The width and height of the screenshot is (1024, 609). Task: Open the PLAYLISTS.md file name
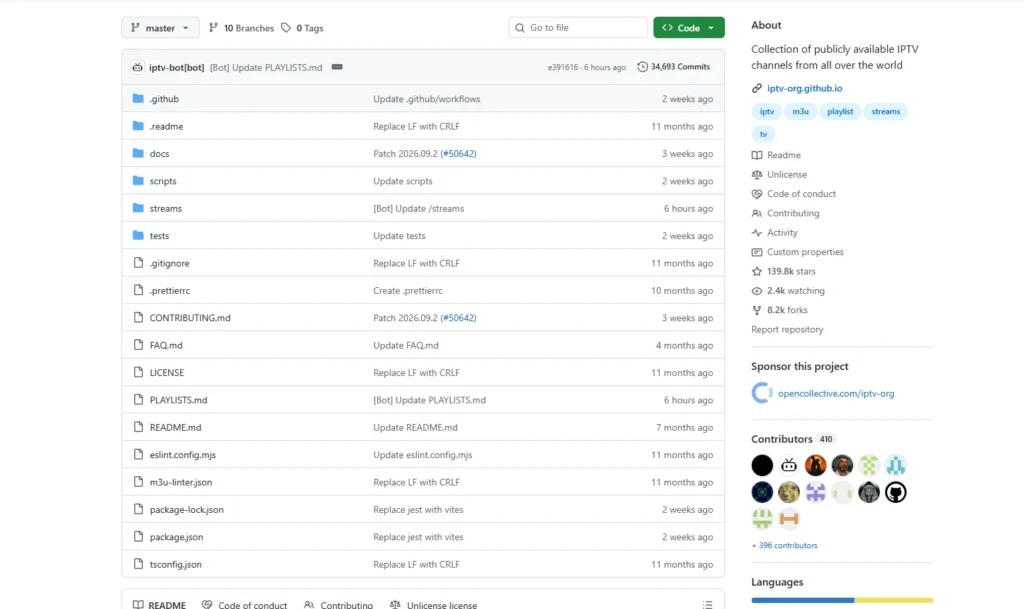[178, 400]
